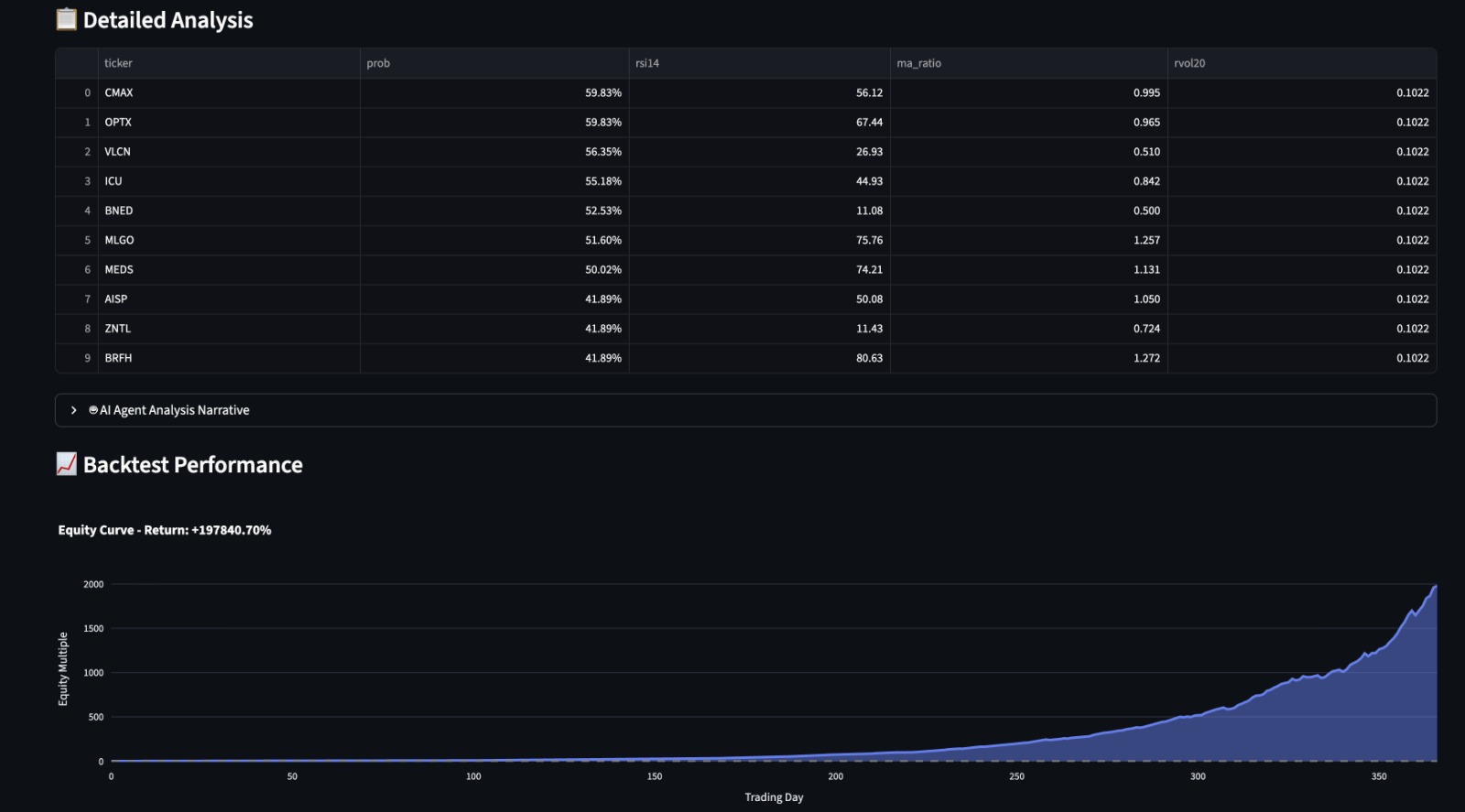Image resolution: width=1465 pixels, height=812 pixels.
Task: Select the BNED ticker cell
Action: pos(229,211)
